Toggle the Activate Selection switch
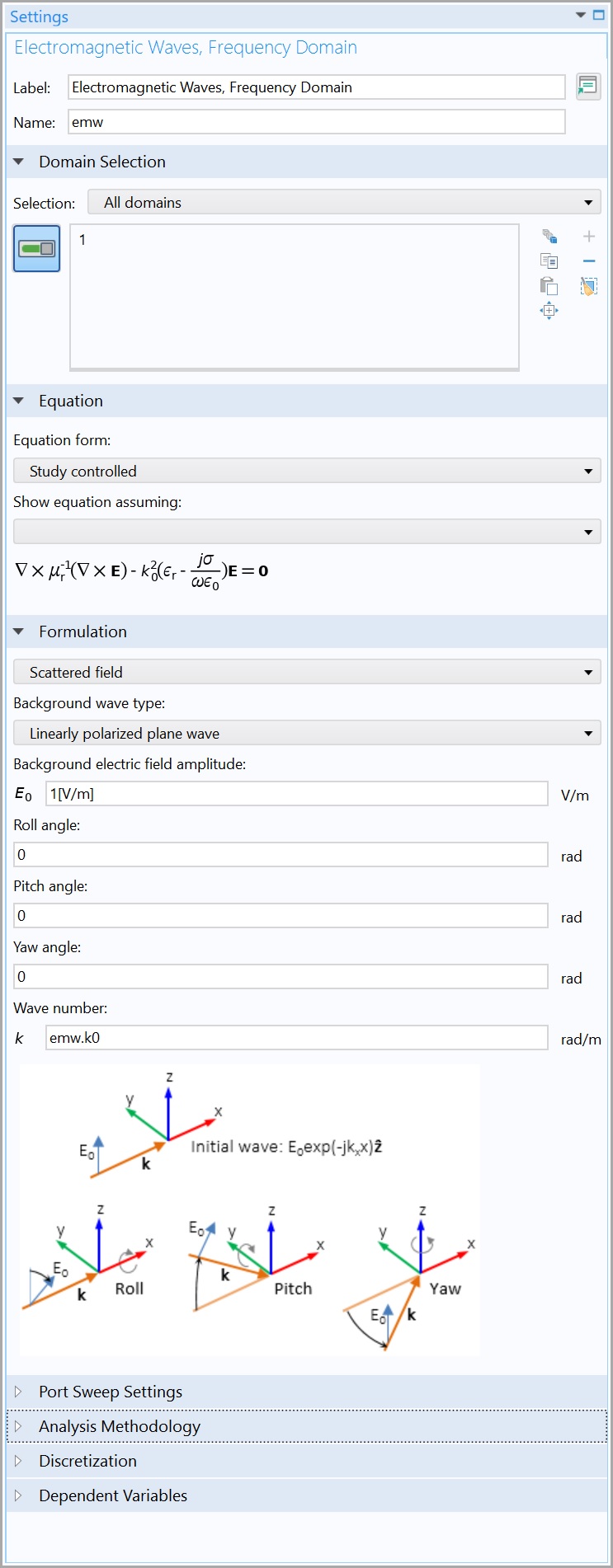This screenshot has width=613, height=1568. (x=37, y=248)
